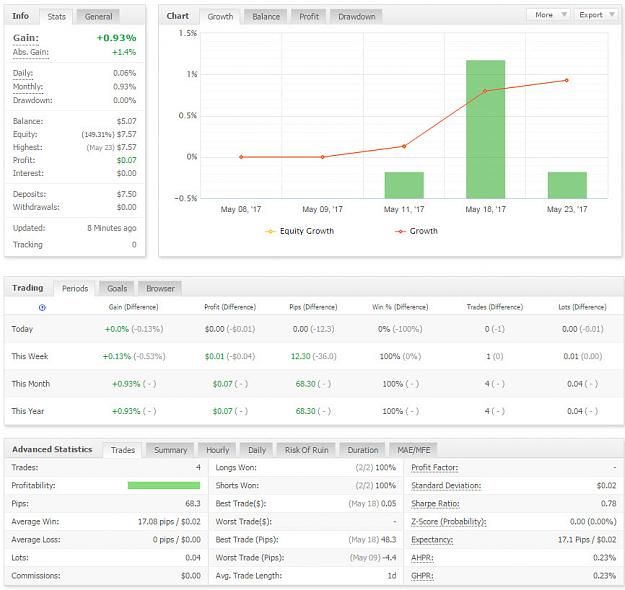
Task: Open the Browser tab
Action: pos(160,289)
